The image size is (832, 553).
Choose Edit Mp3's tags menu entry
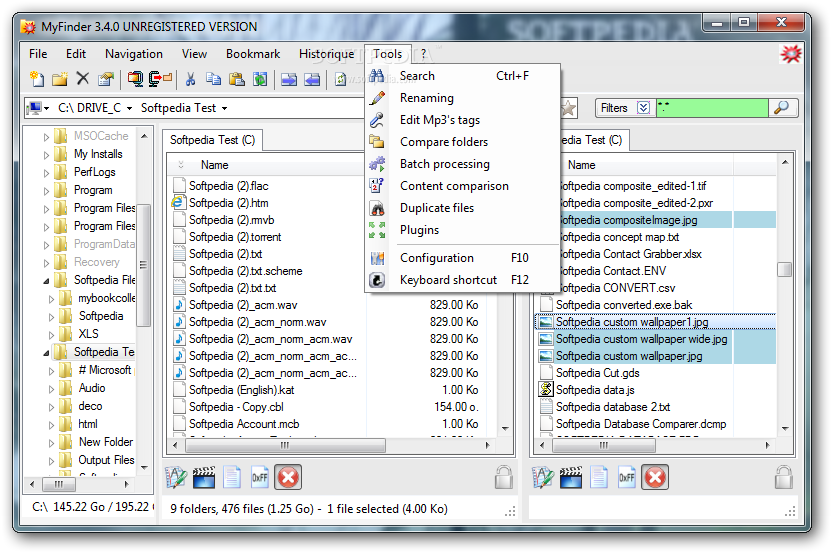(x=462, y=120)
